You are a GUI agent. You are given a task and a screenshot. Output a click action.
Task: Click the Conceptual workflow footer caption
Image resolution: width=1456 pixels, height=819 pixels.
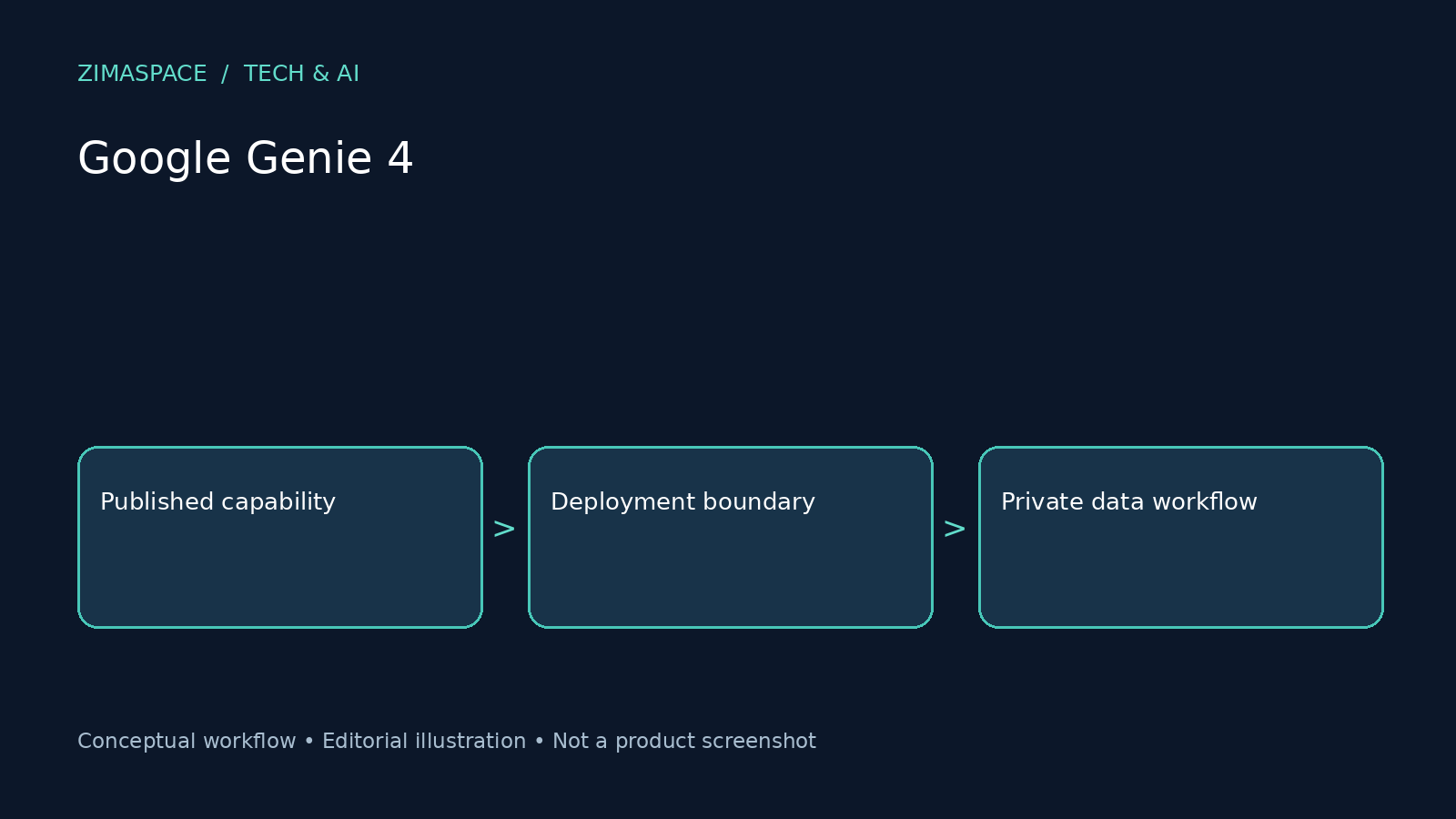pos(447,741)
